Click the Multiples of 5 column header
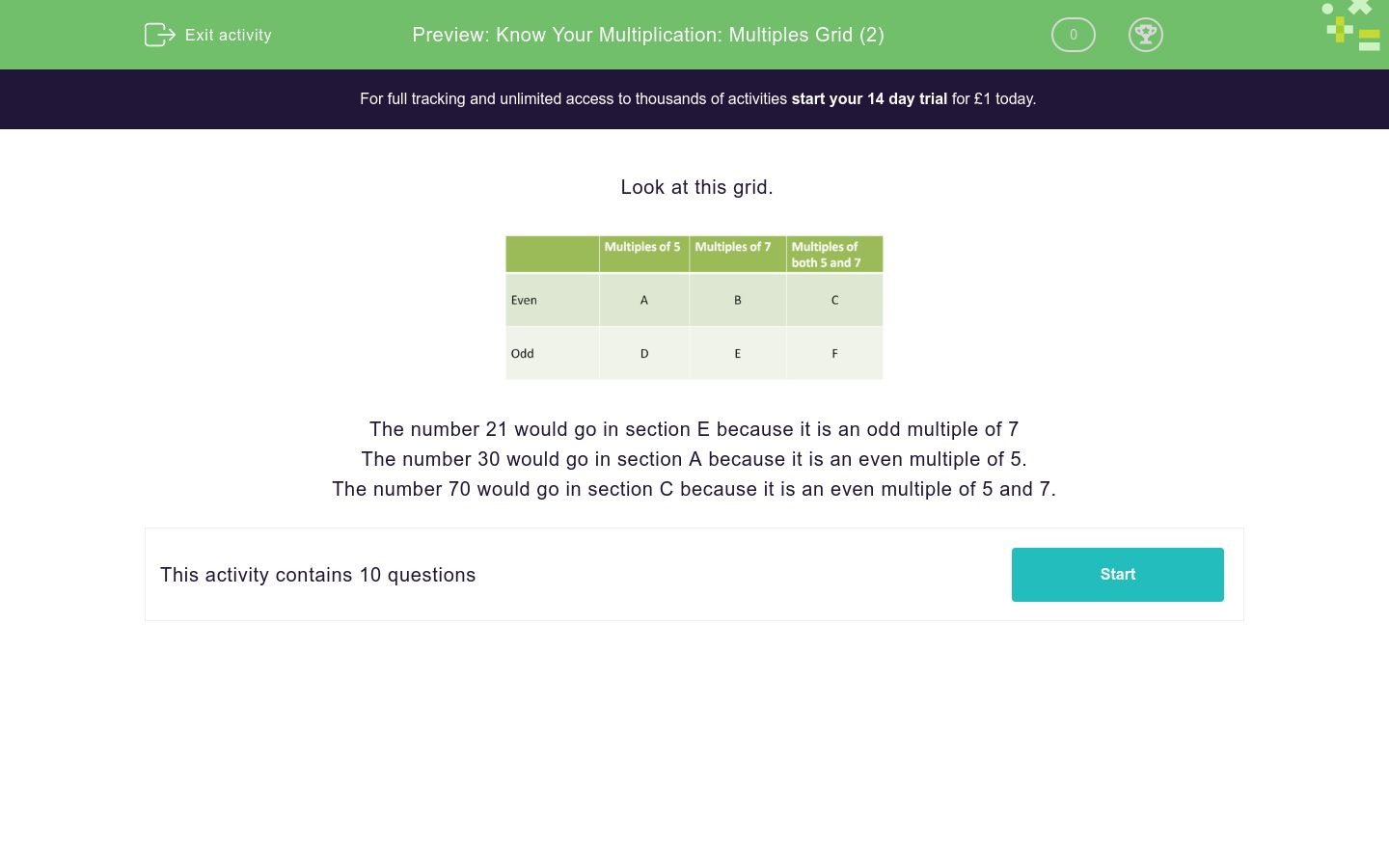This screenshot has height=868, width=1389. click(x=642, y=247)
